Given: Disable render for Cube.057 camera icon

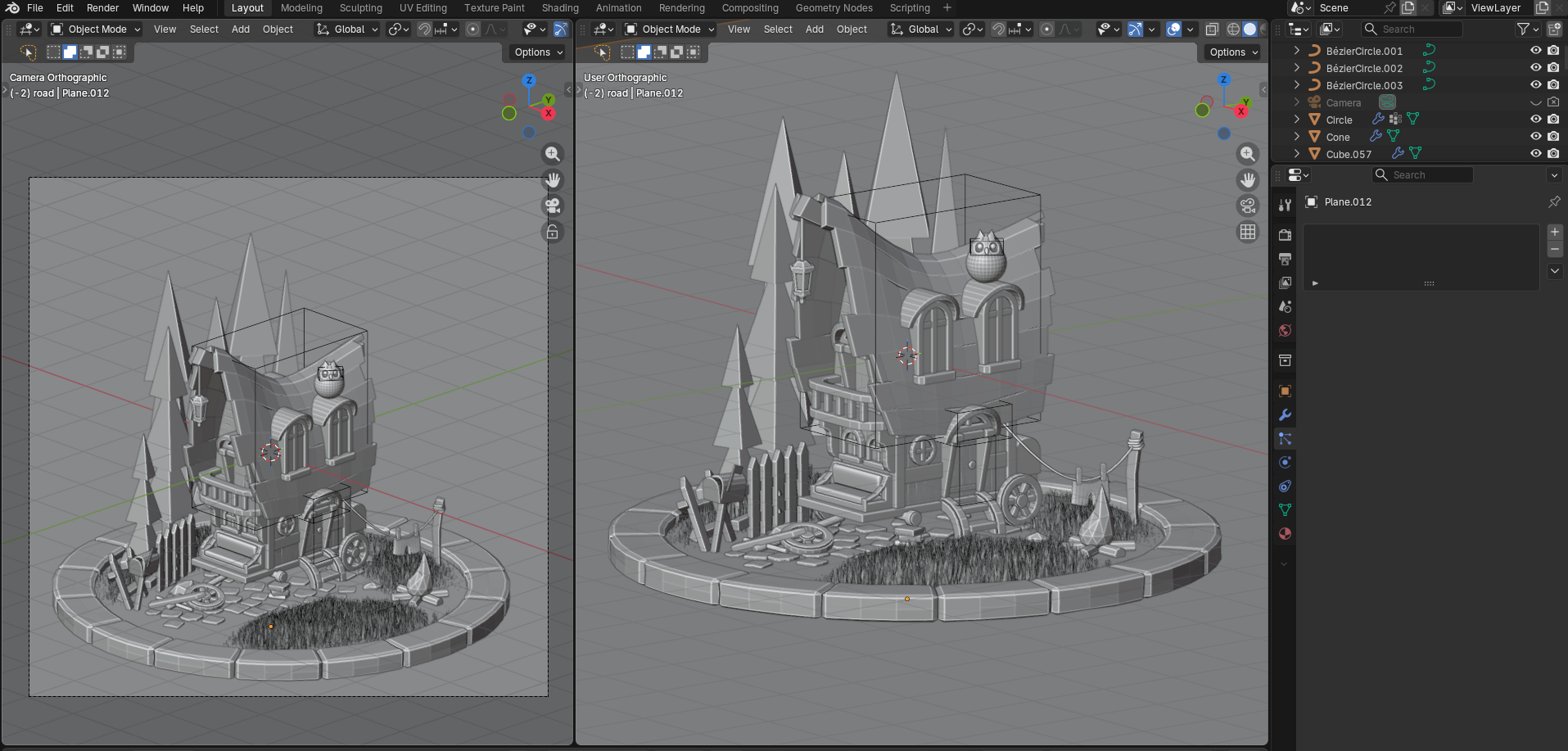Looking at the screenshot, I should coord(1553,154).
